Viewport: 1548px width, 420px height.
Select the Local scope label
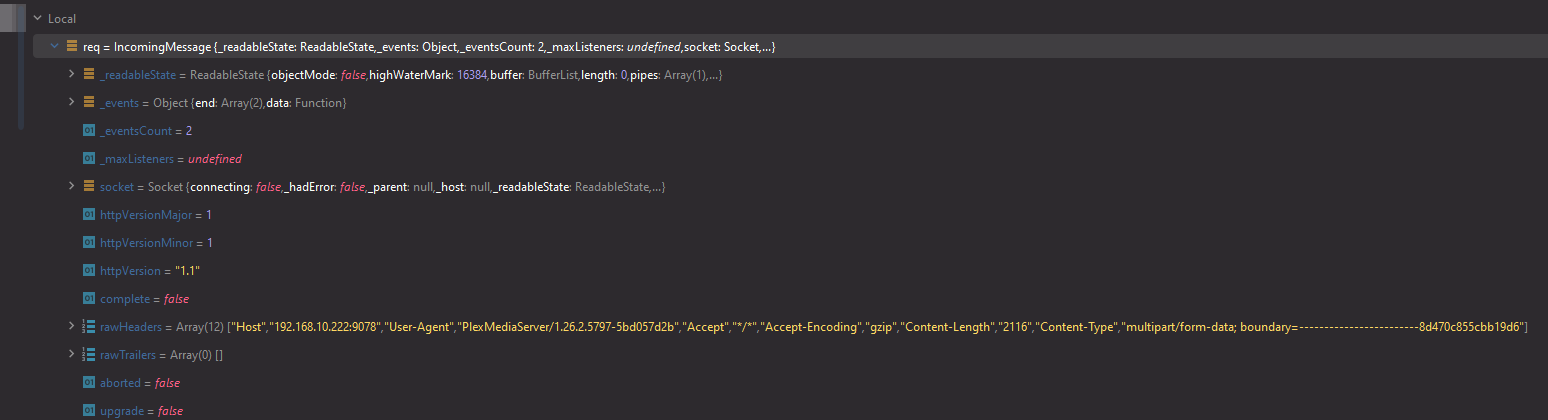click(62, 19)
